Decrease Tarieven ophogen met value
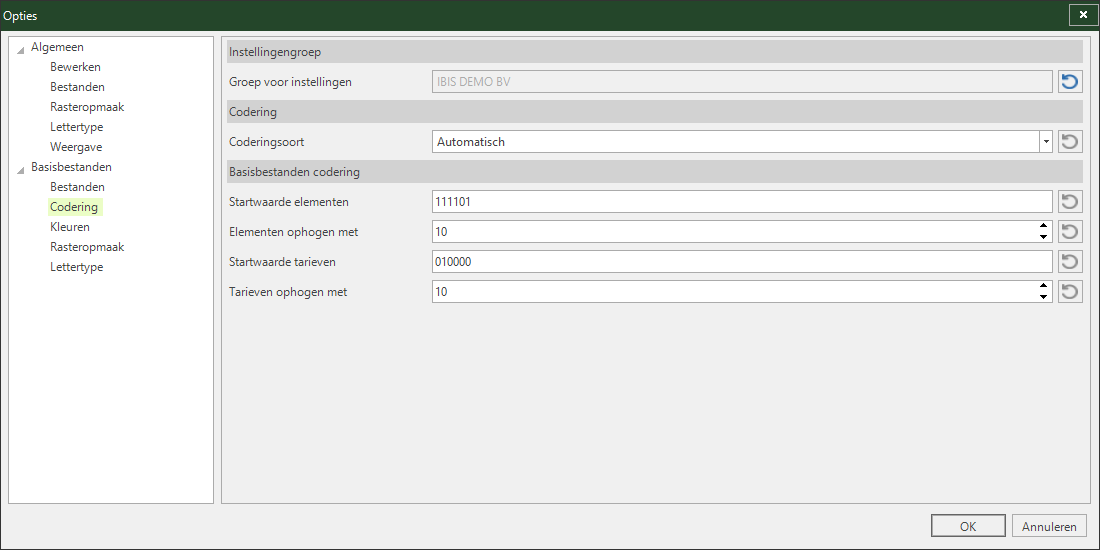 click(x=1044, y=297)
